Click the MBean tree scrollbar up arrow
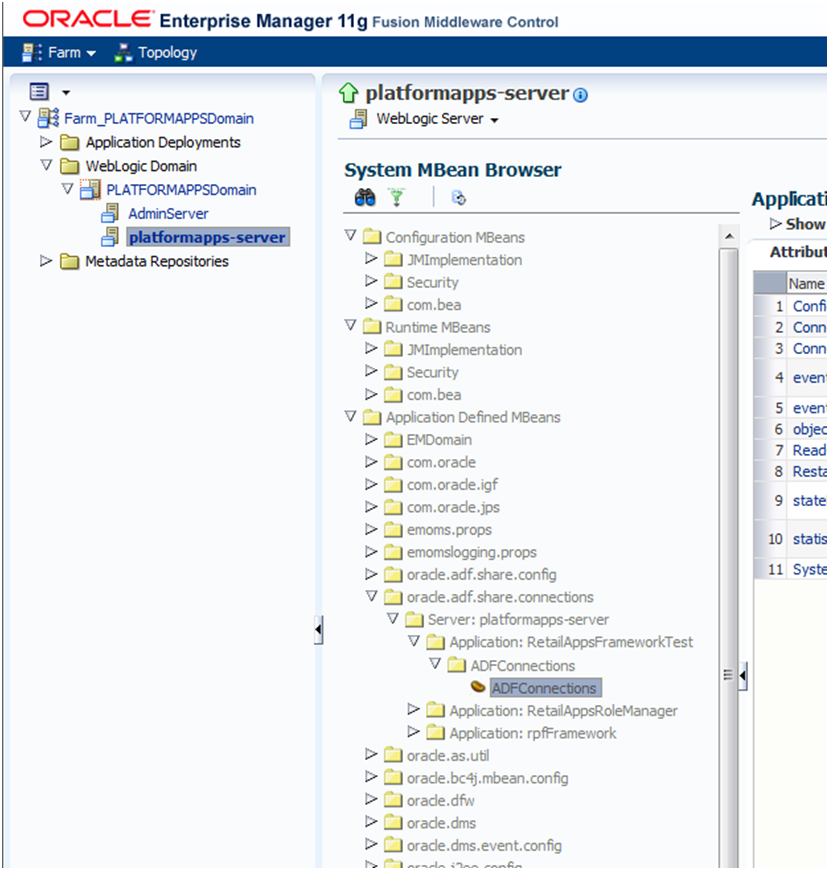Image resolution: width=829 pixels, height=870 pixels. point(729,237)
